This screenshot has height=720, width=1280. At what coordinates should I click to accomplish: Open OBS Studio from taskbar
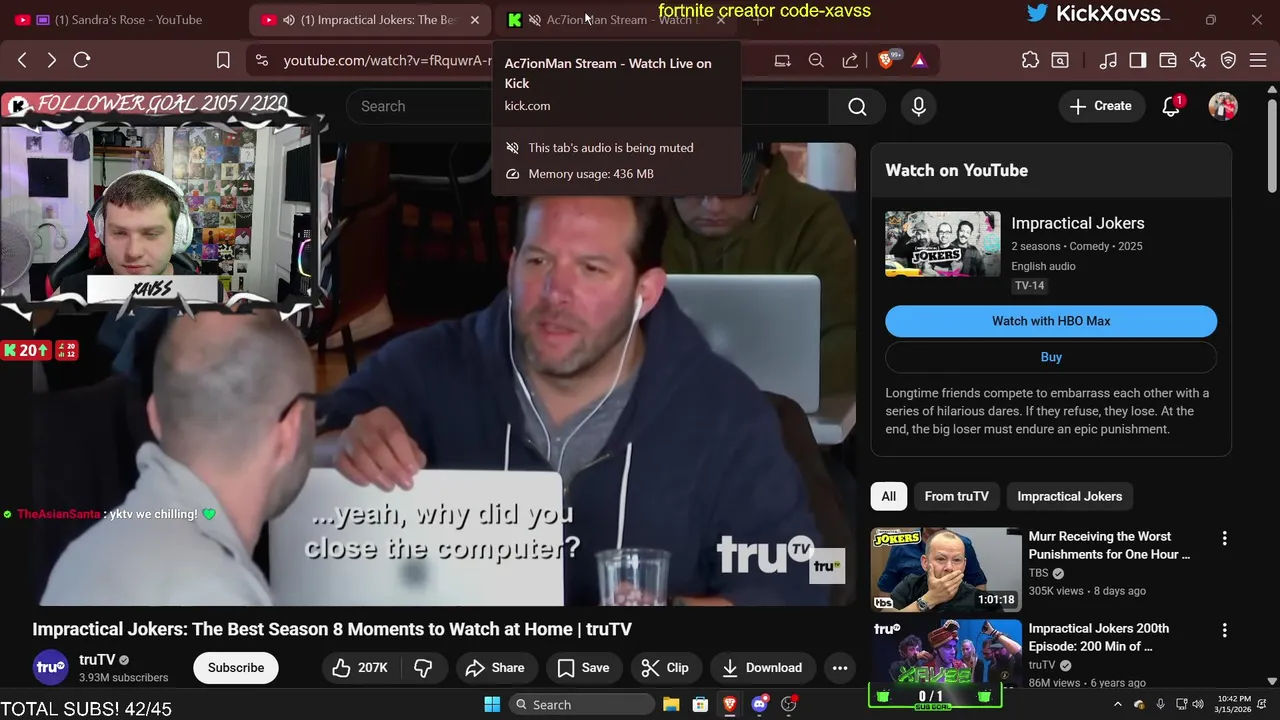pyautogui.click(x=789, y=705)
